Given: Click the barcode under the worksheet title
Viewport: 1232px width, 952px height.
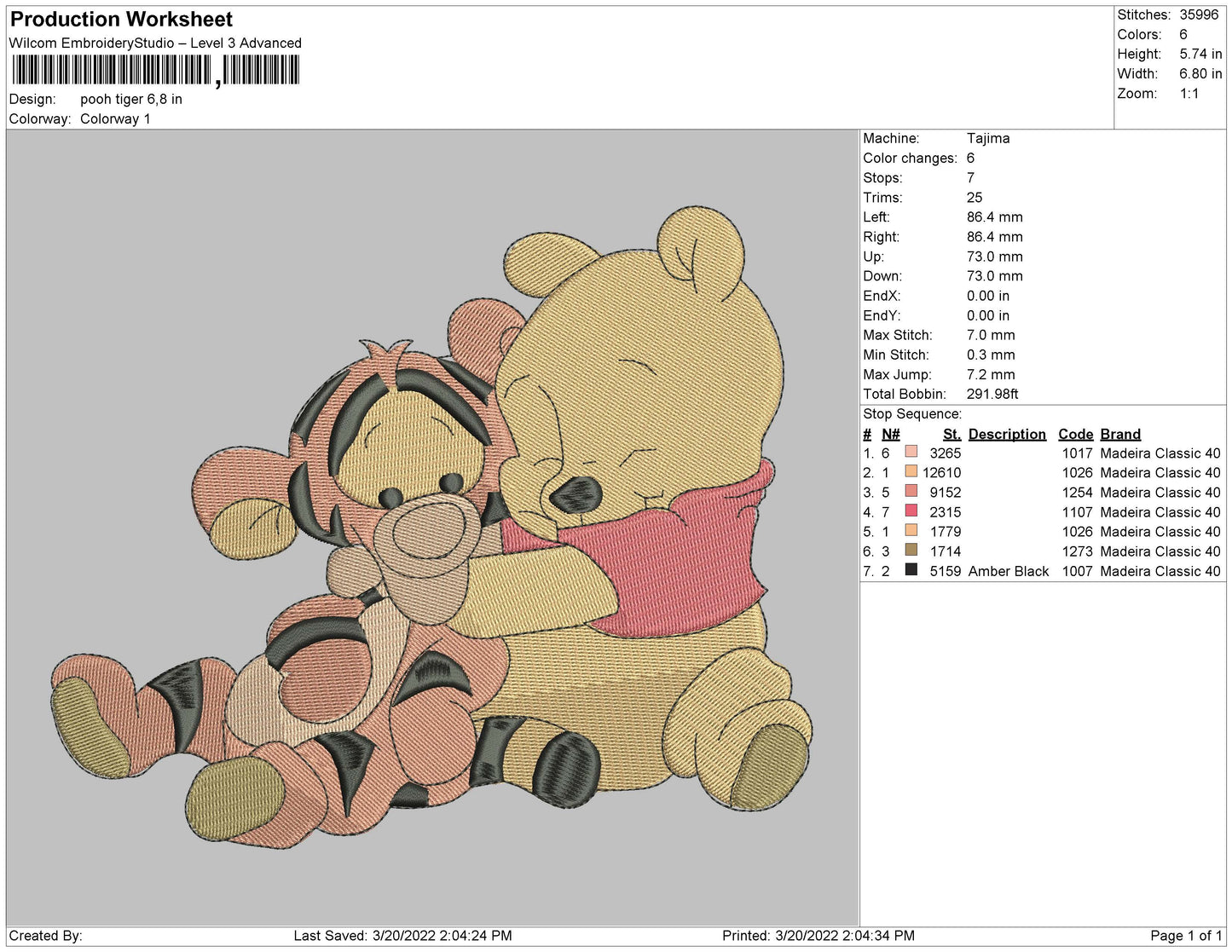Looking at the screenshot, I should click(154, 70).
